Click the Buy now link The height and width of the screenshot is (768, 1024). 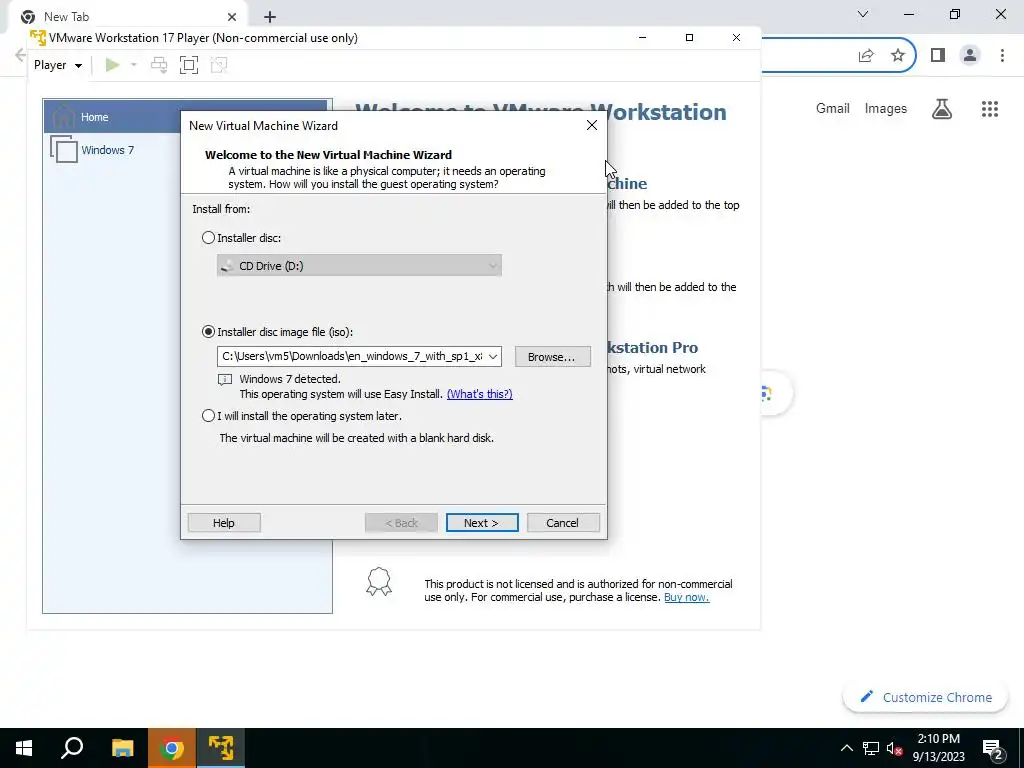686,597
